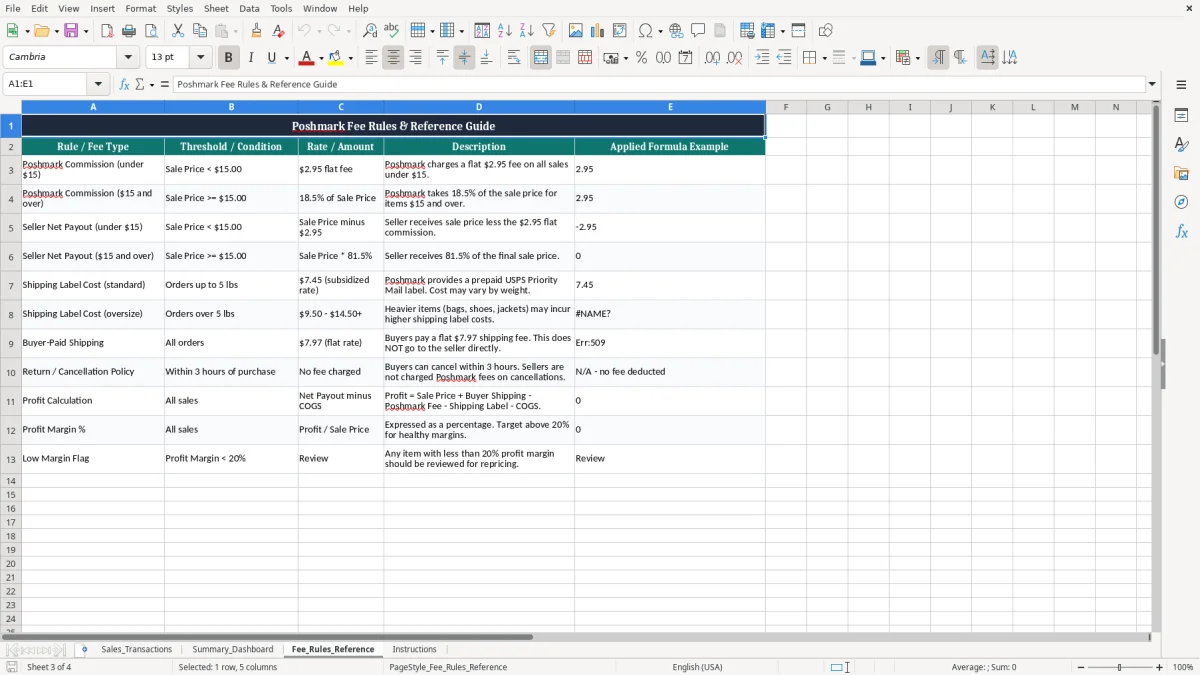The width and height of the screenshot is (1200, 675).
Task: Click English (USA) language in status bar
Action: click(x=697, y=667)
